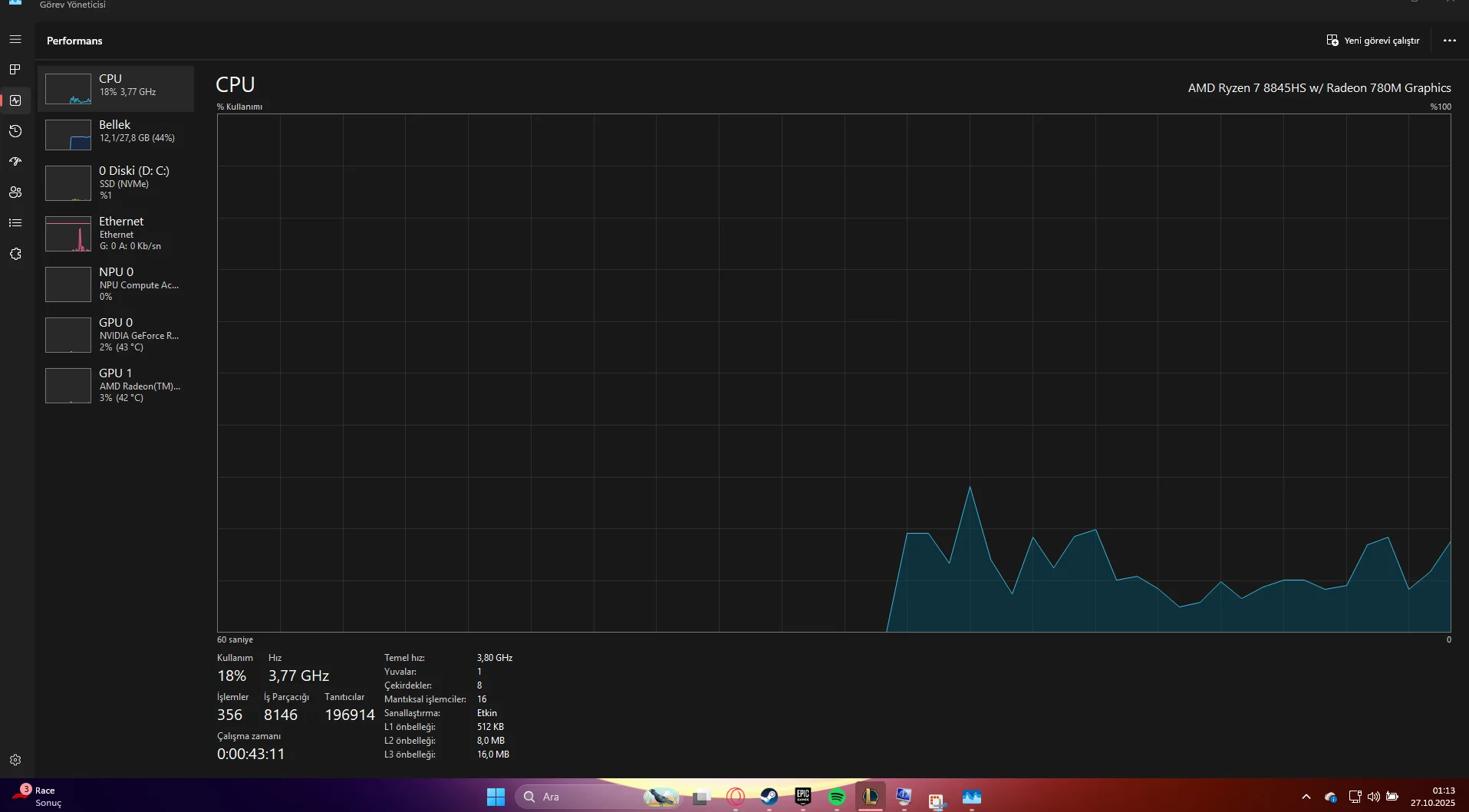Open the App history page icon
This screenshot has width=1469, height=812.
pyautogui.click(x=15, y=131)
